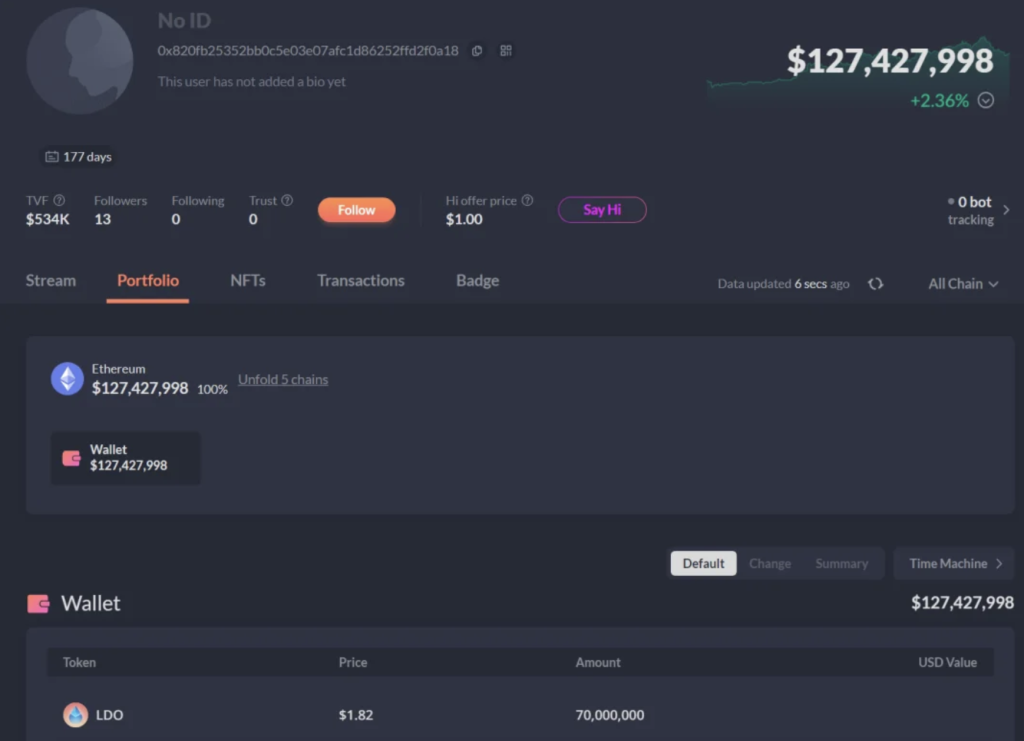
Task: Select the Portfolio tab
Action: click(x=148, y=281)
